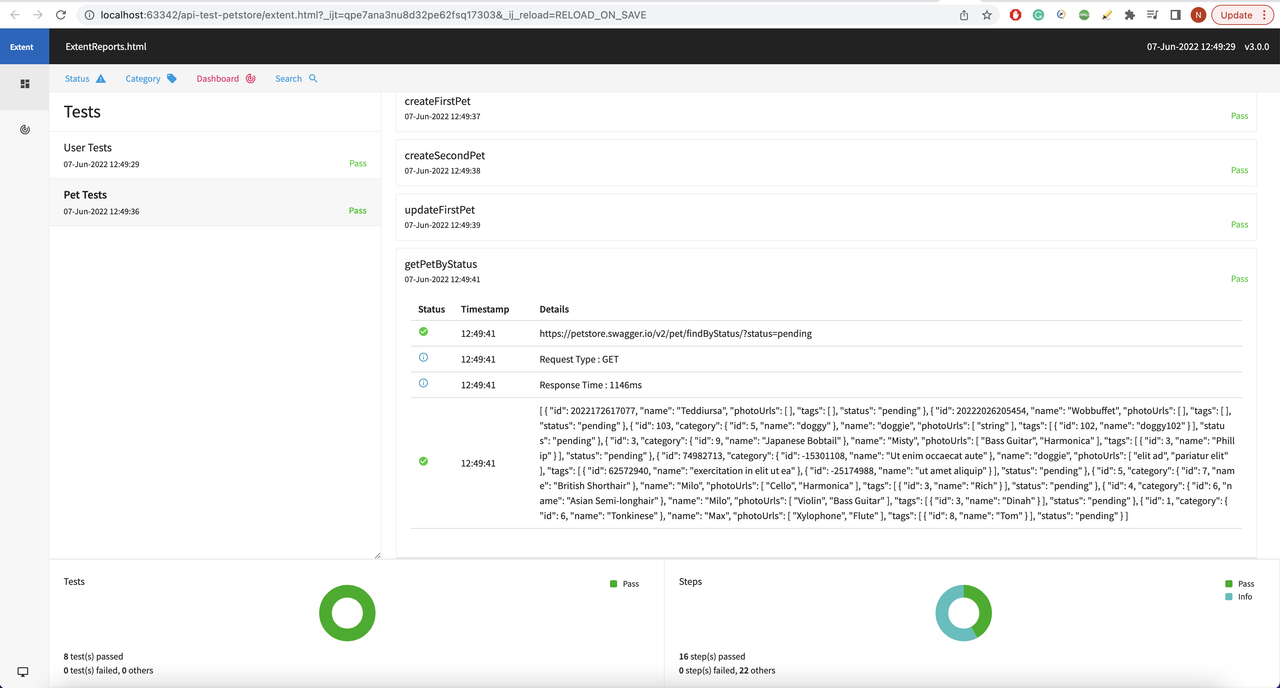1280x688 pixels.
Task: Click the v3.0.0 version label
Action: coord(1256,47)
